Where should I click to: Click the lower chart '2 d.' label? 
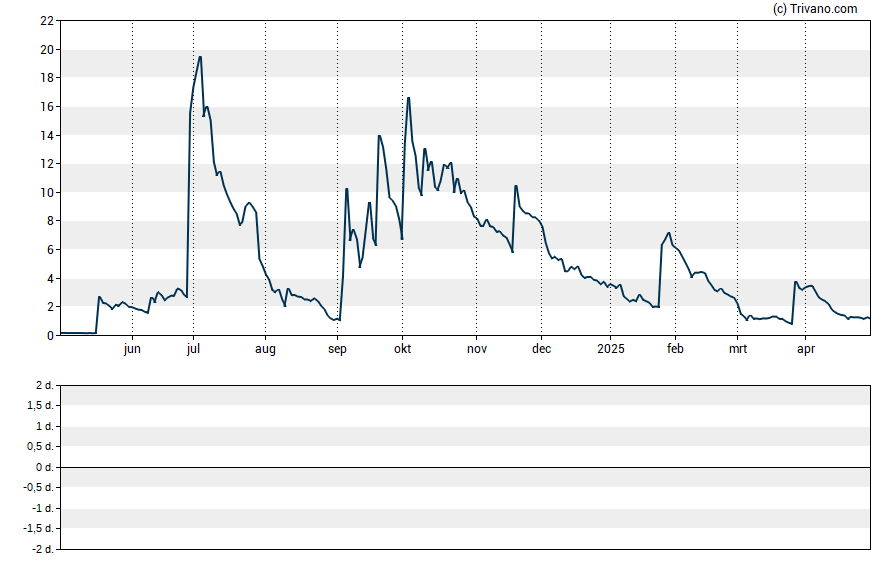point(44,386)
